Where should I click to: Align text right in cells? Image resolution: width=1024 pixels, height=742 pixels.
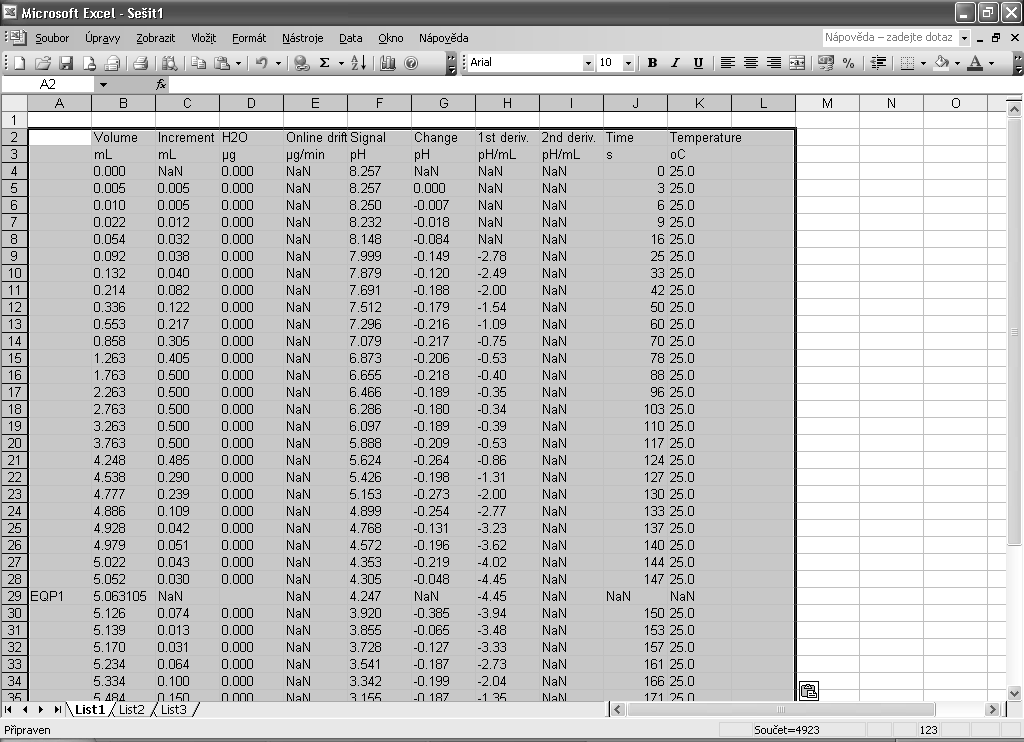774,63
